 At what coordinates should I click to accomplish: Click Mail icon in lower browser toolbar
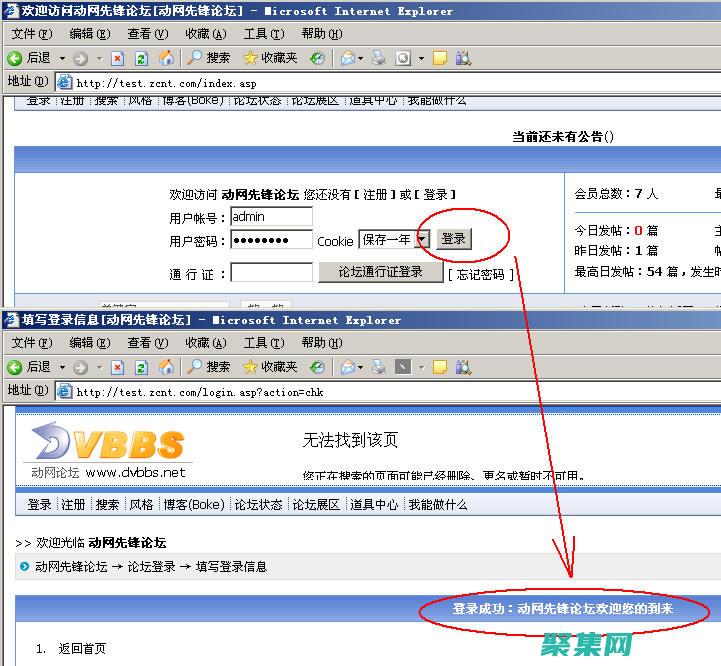click(x=347, y=367)
